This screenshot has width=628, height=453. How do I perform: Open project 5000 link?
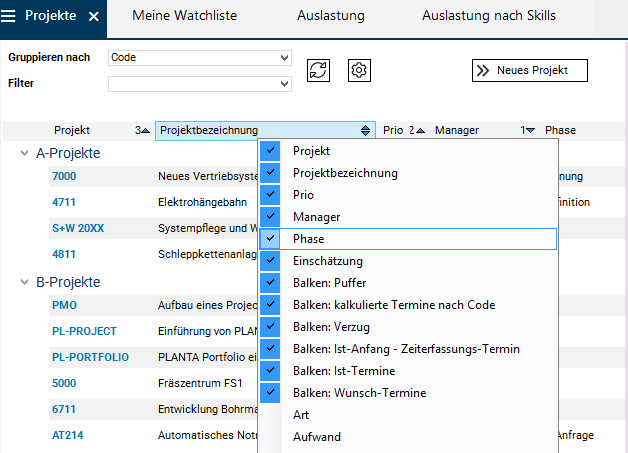tap(64, 383)
